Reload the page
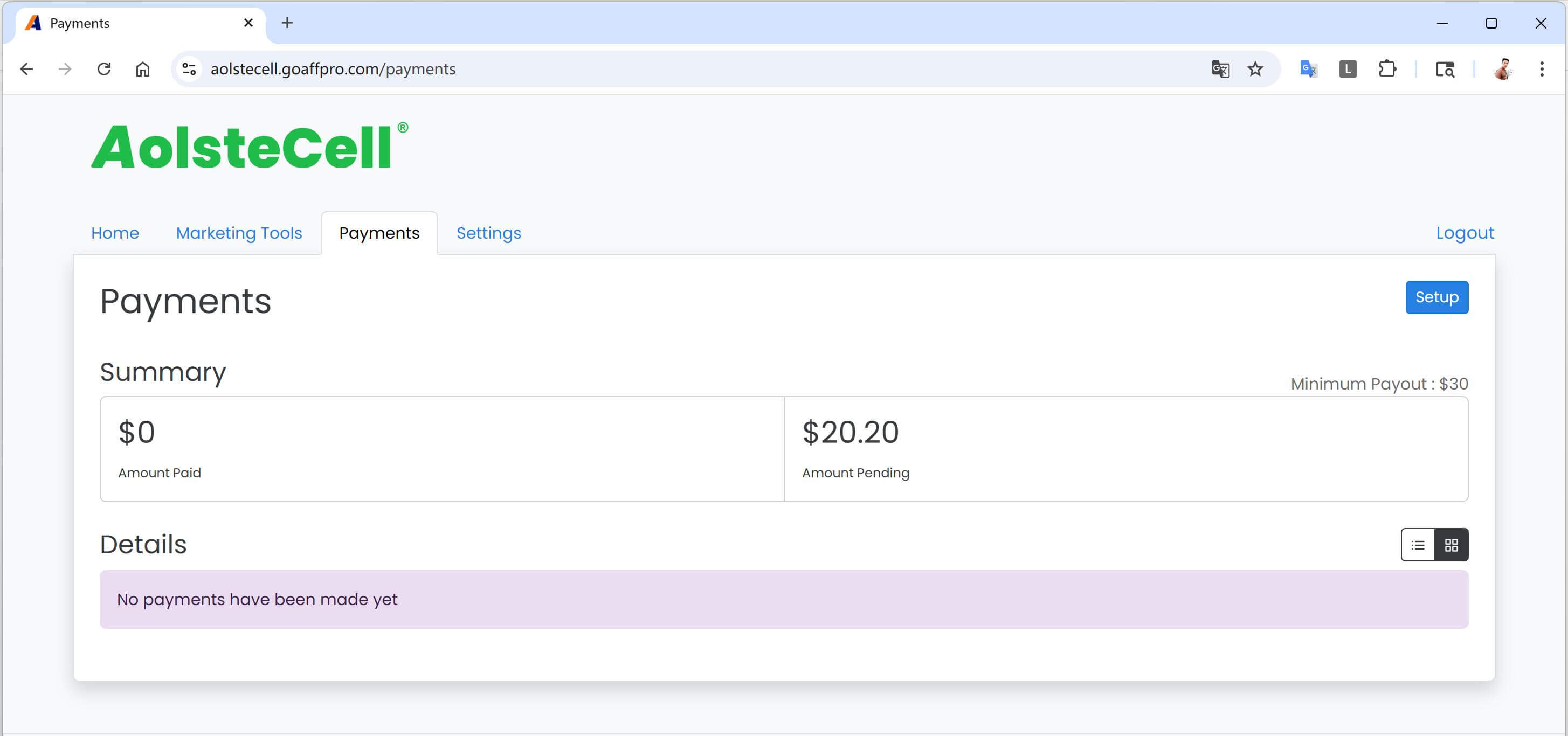The height and width of the screenshot is (736, 1568). (x=104, y=70)
